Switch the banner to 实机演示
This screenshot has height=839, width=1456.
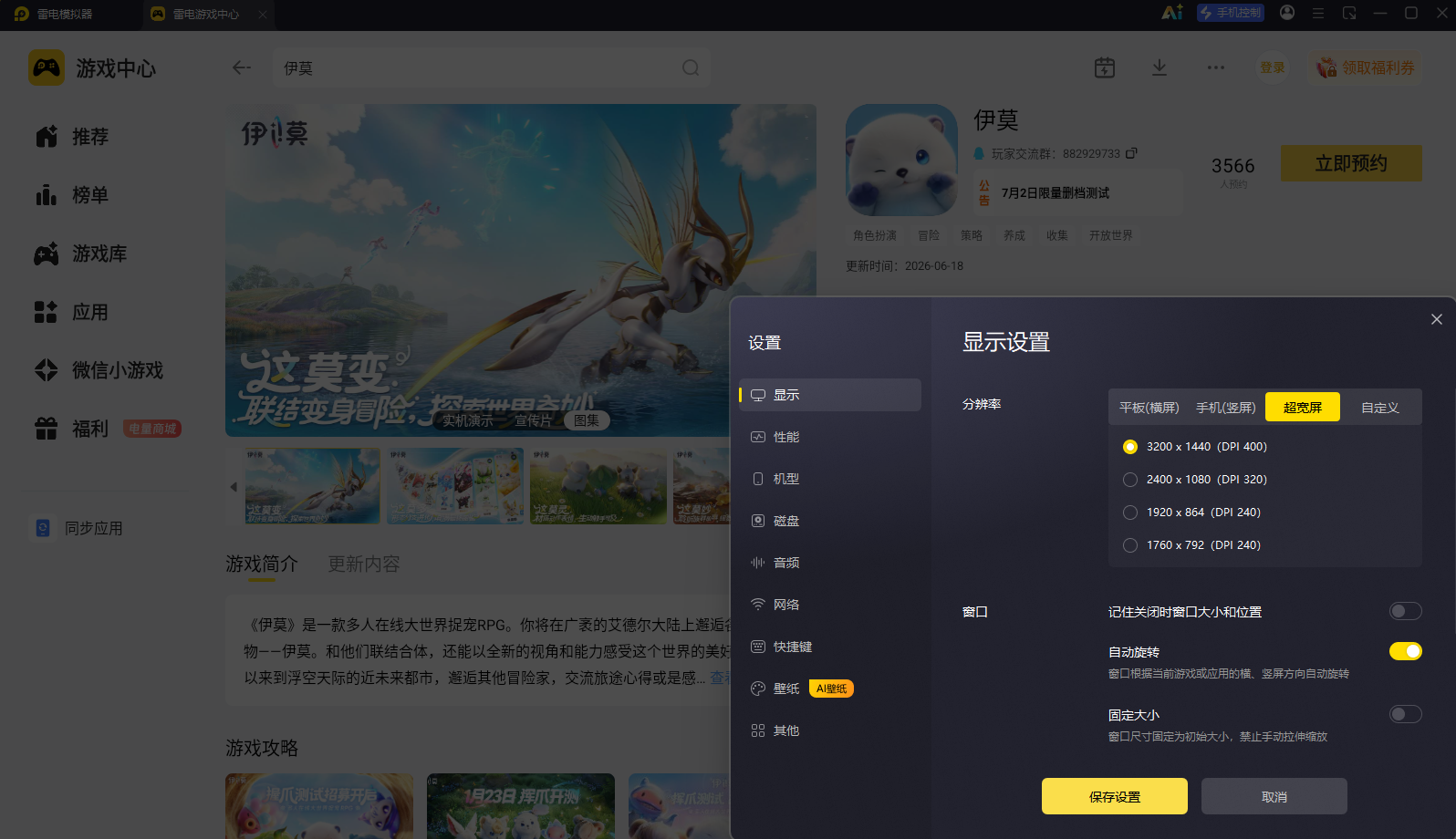click(x=468, y=420)
